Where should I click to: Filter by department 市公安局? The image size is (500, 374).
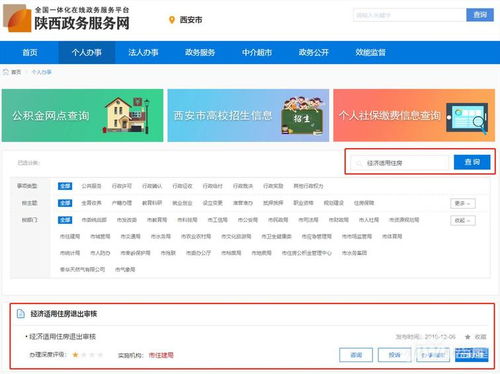[x=248, y=220]
